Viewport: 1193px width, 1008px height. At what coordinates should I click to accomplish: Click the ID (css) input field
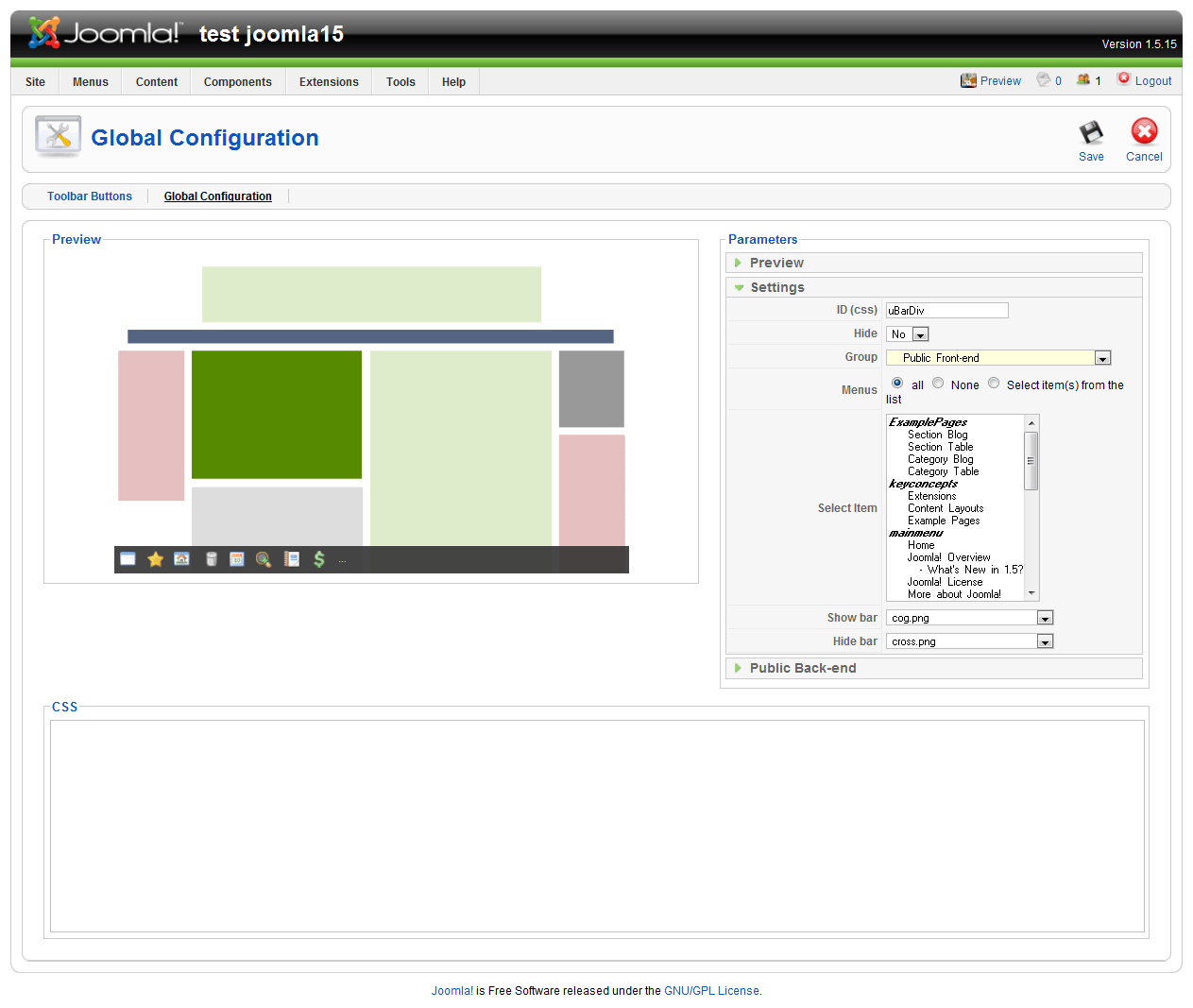point(947,311)
